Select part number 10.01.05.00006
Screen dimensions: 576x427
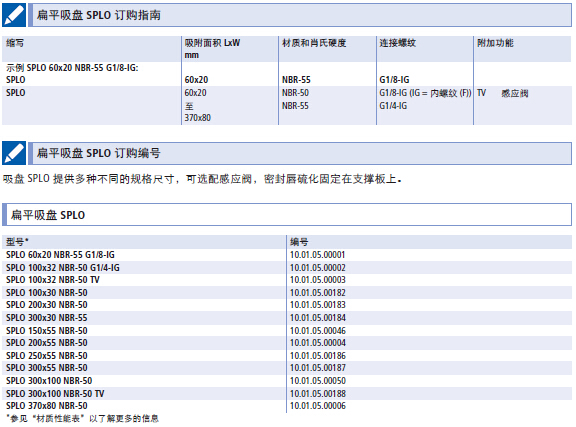pos(318,406)
